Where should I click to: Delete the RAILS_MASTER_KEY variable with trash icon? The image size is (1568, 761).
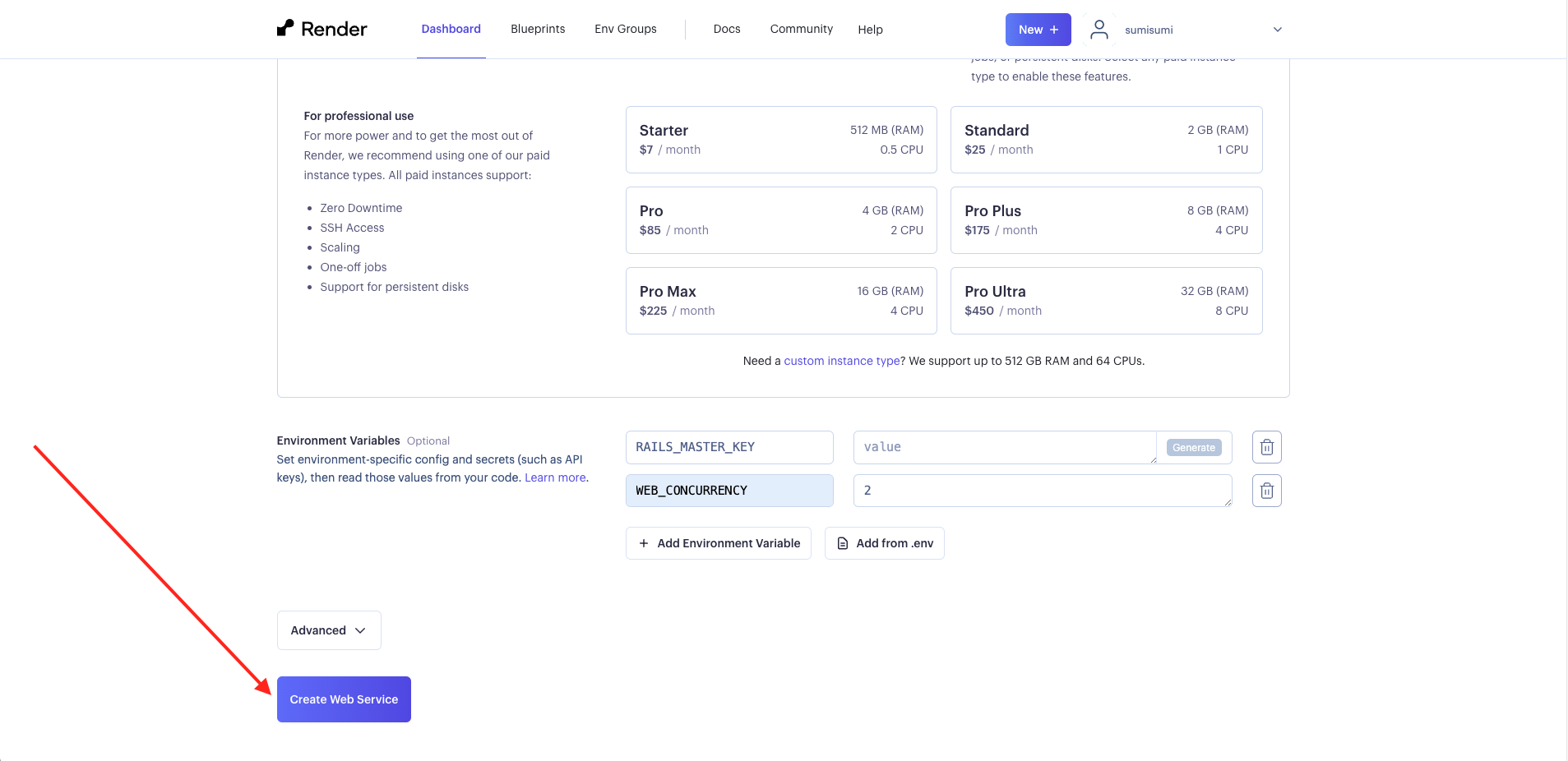click(1266, 447)
